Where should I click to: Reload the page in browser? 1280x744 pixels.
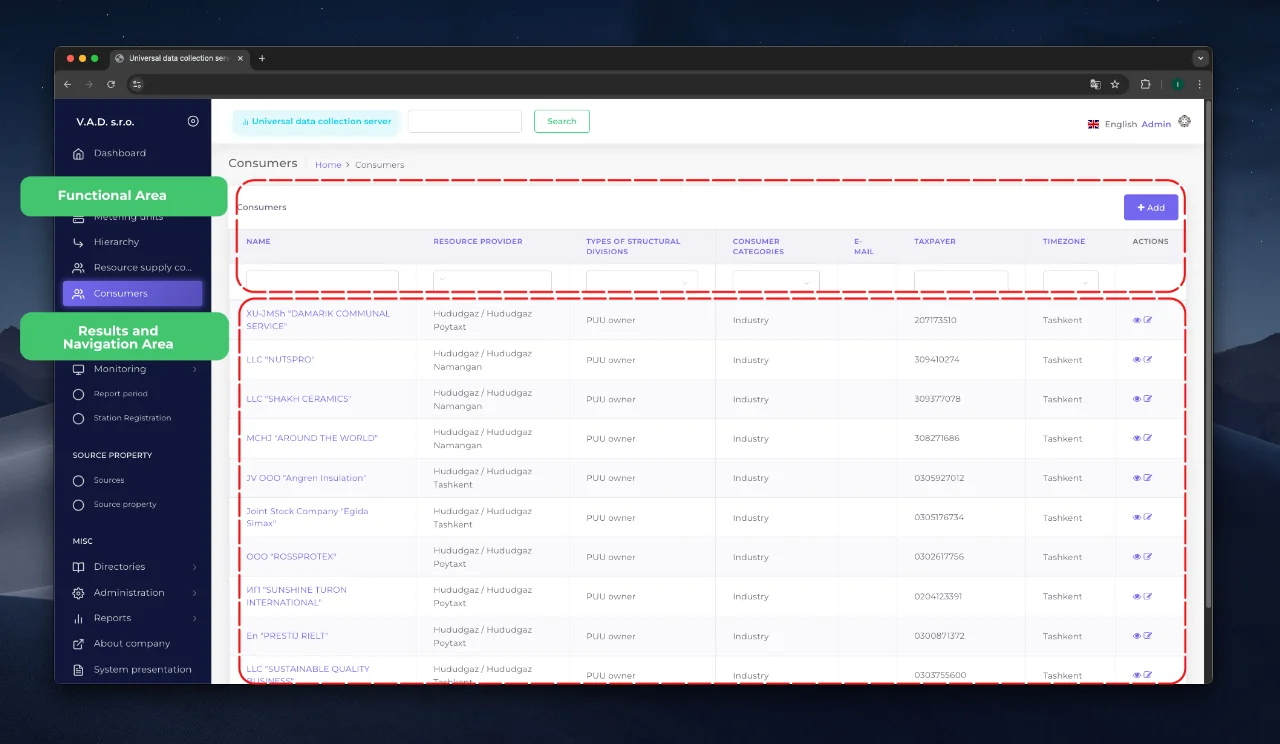coord(111,84)
